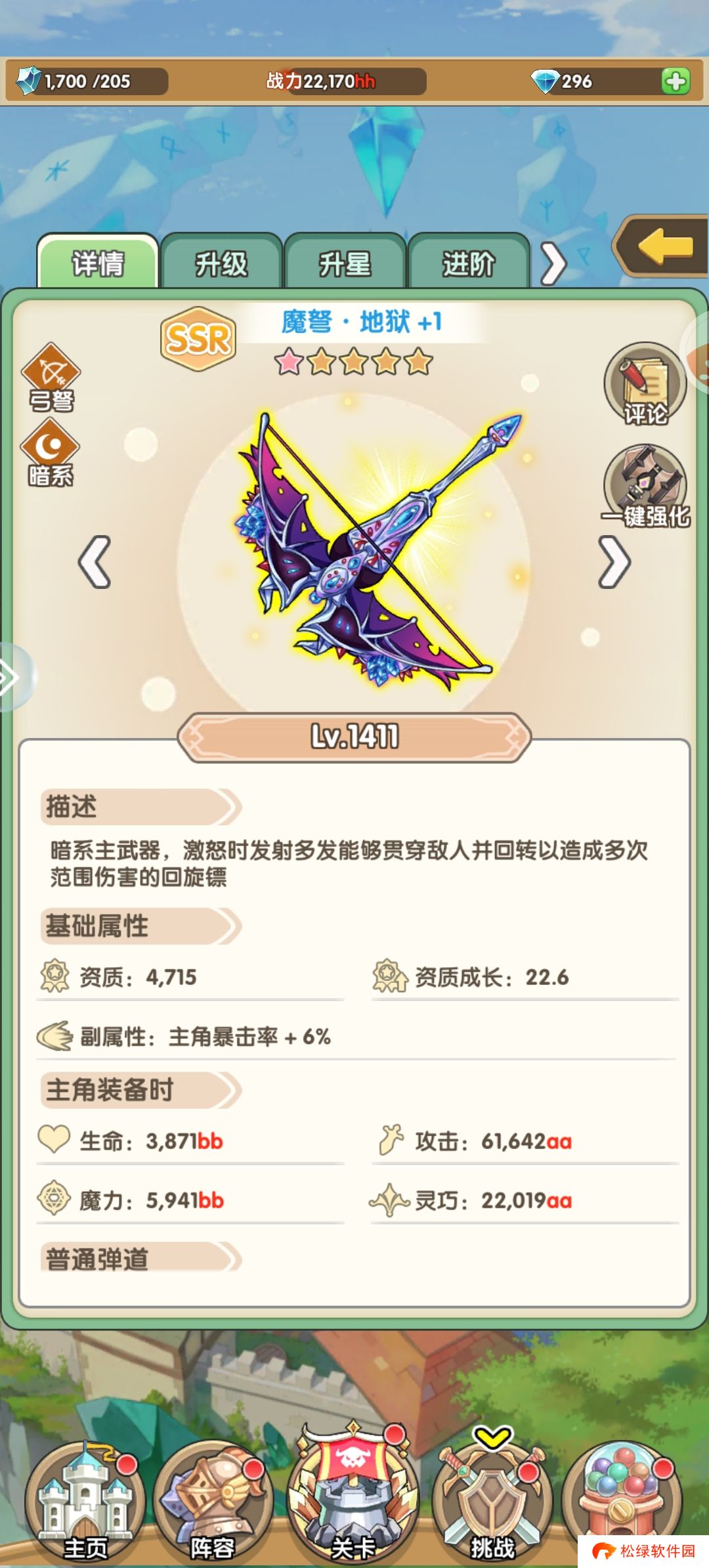Go back with the yellow arrow
Viewport: 709px width, 1568px height.
click(x=662, y=247)
